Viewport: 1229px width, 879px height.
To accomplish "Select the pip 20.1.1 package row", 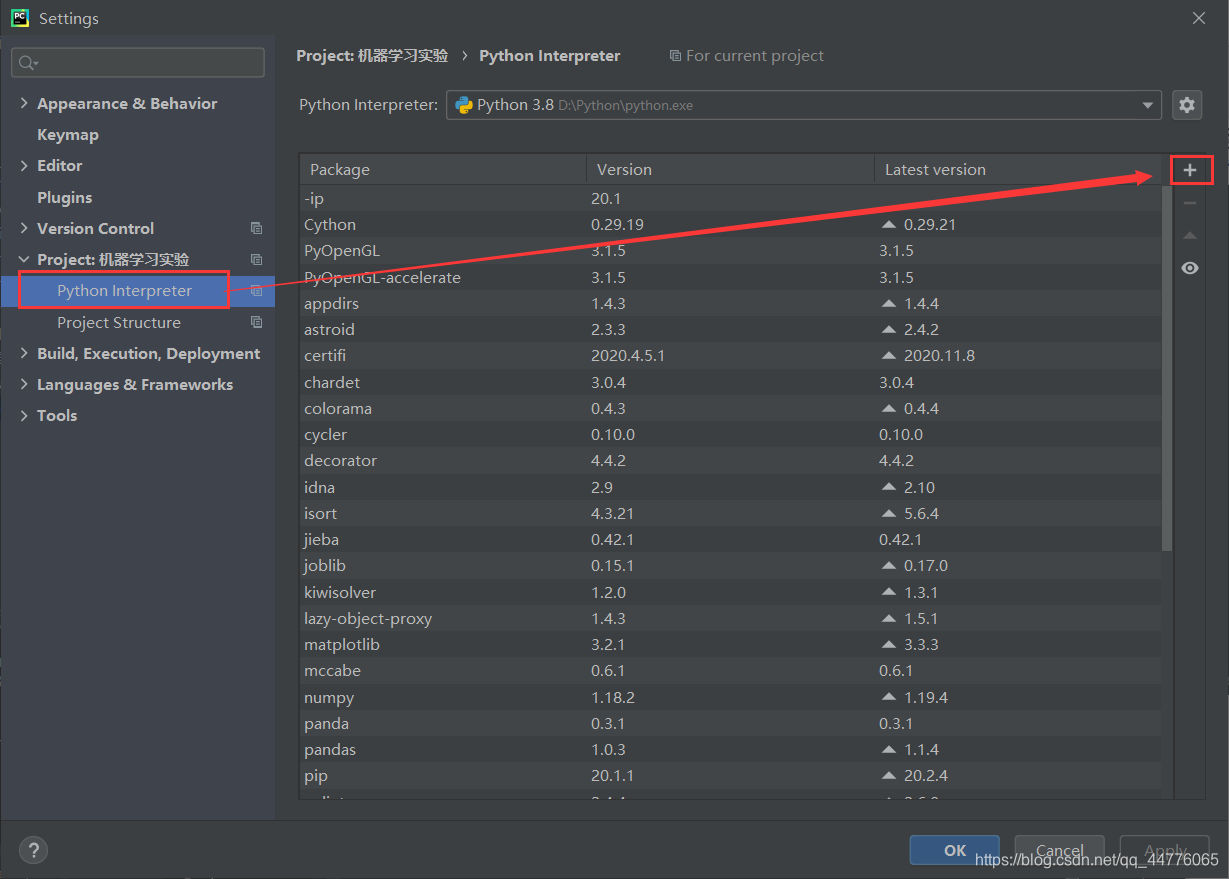I will pos(730,775).
